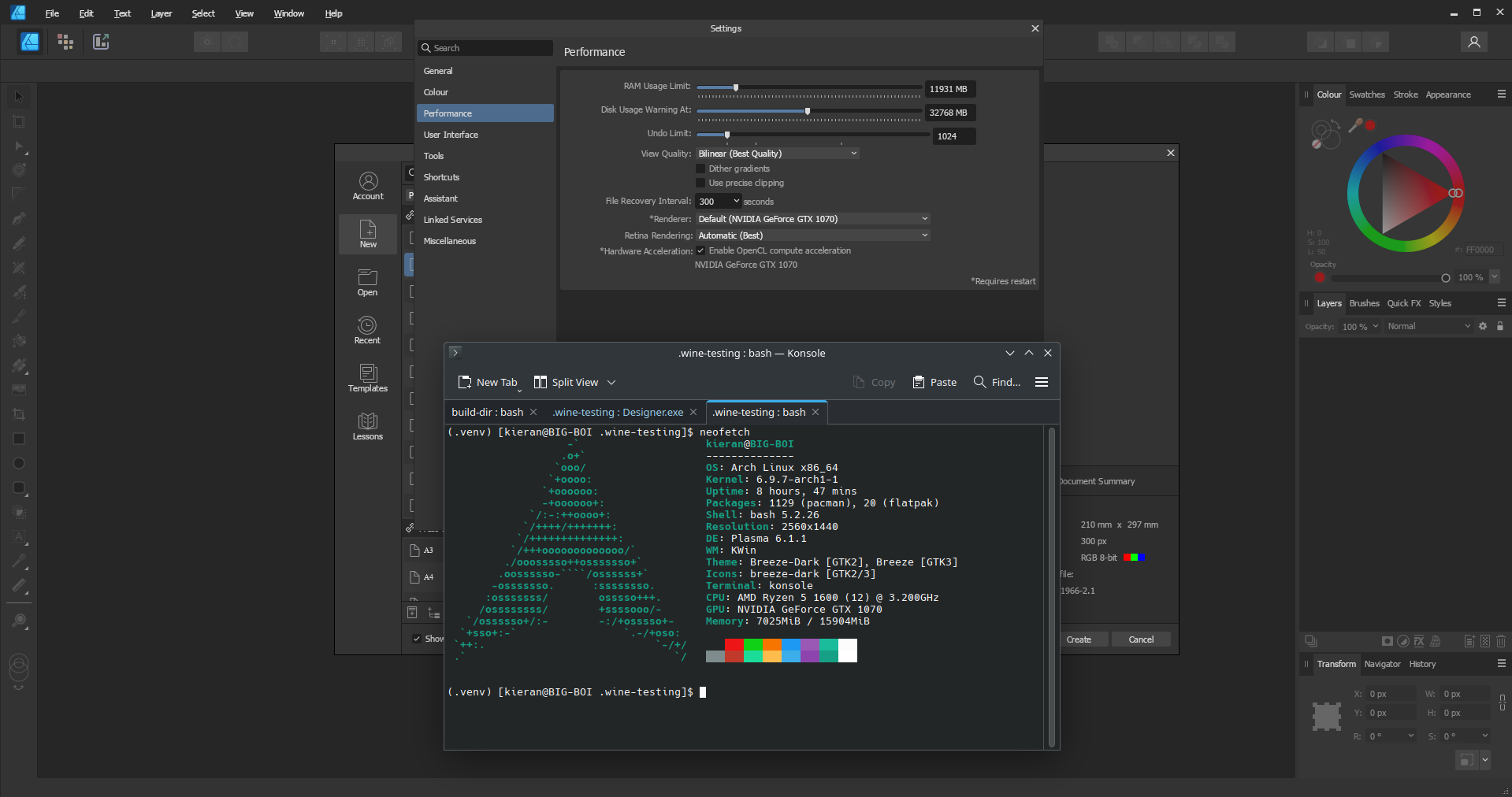Expand the Split View chevron in Konsole
Viewport: 1512px width, 797px height.
pos(611,382)
